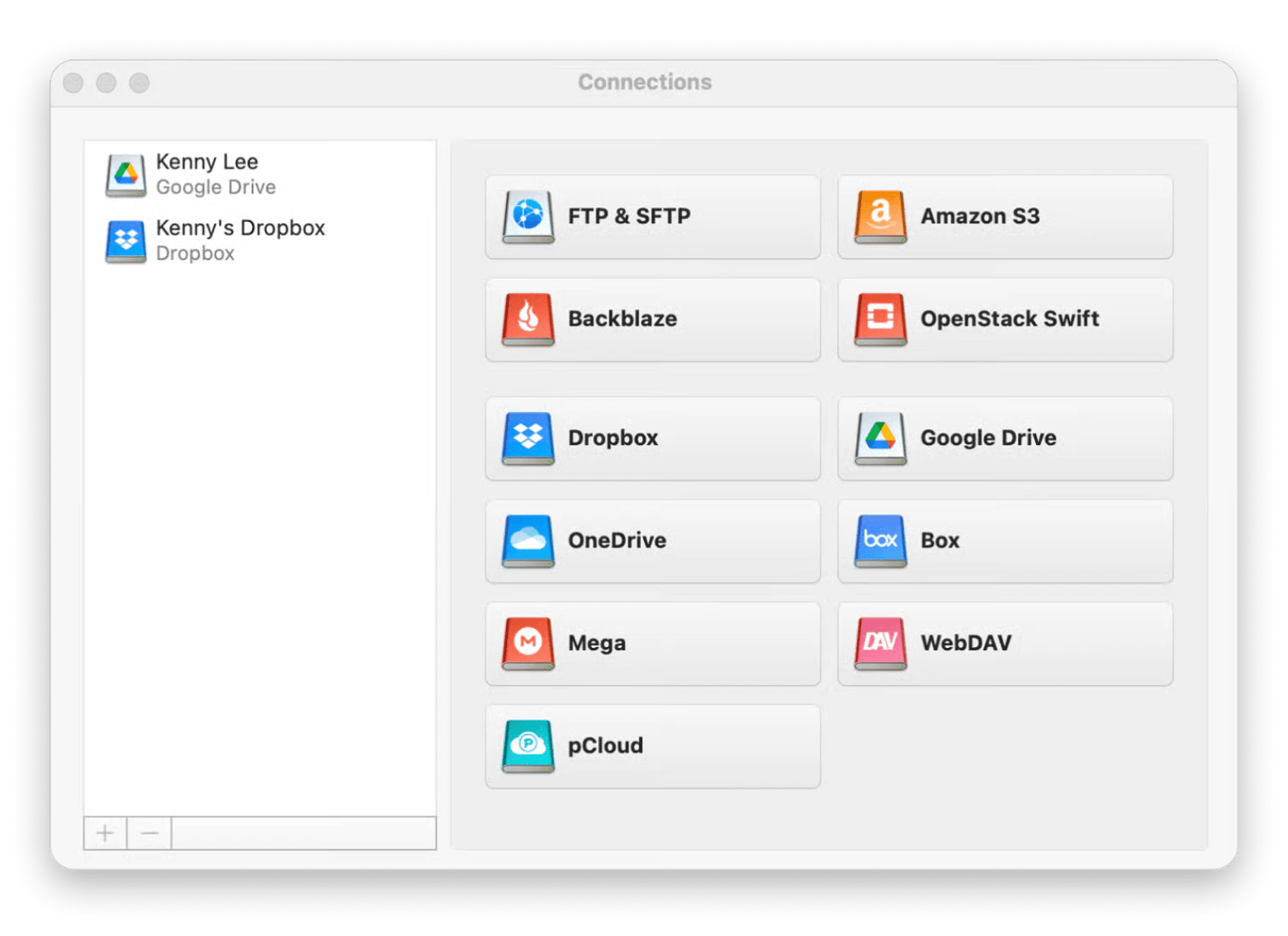Click the Dropbox drive icon in the services grid
The width and height of the screenshot is (1288, 936).
(x=528, y=438)
